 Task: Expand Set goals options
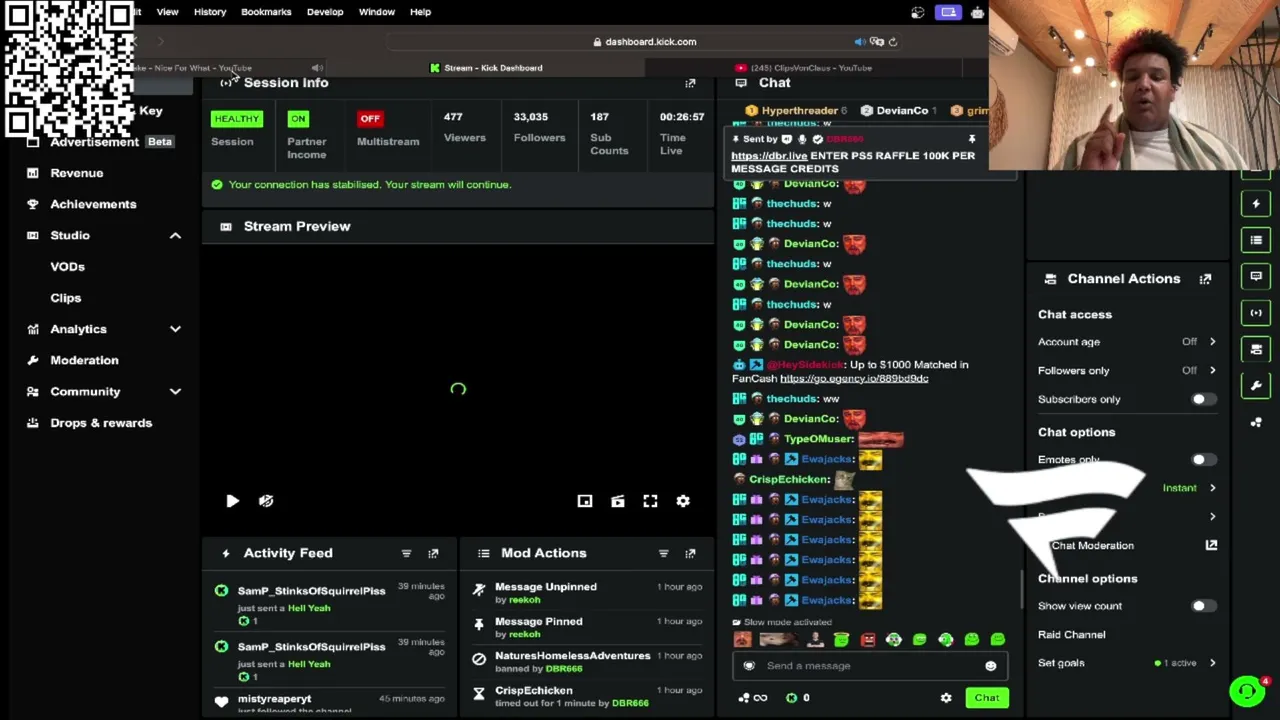point(1127,663)
